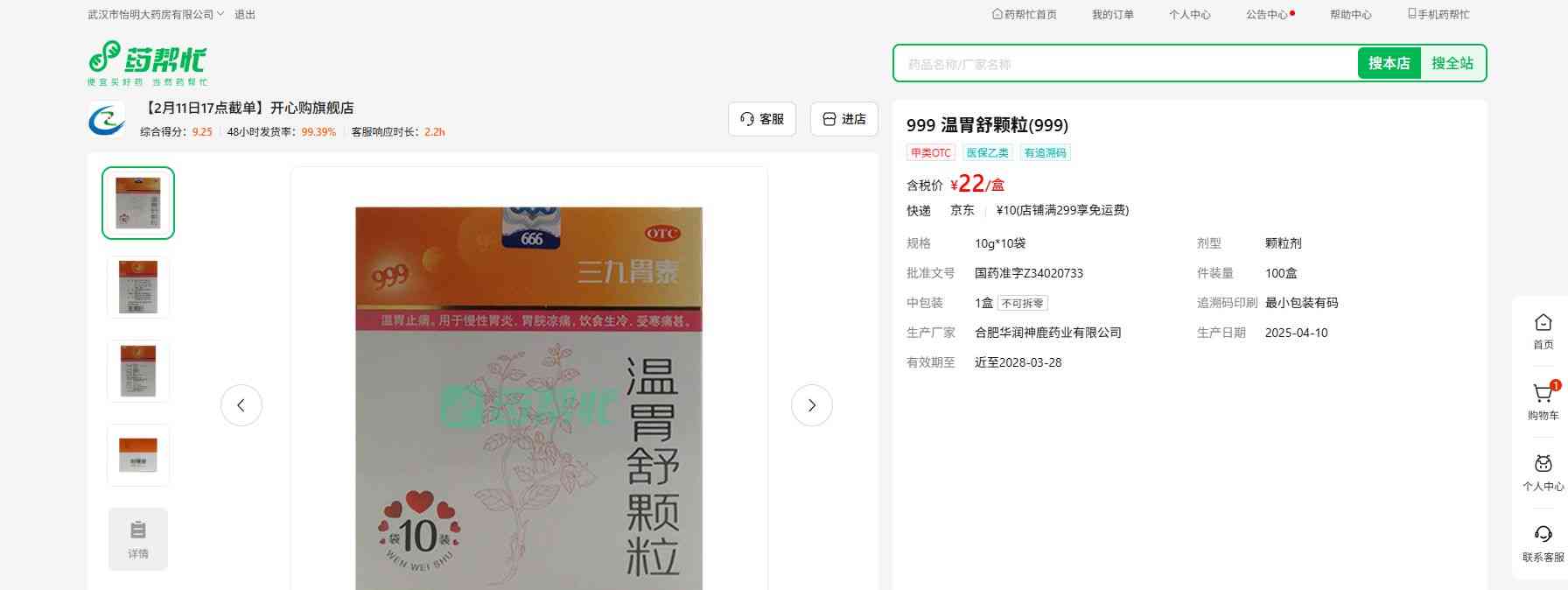Open 公告中心 in top navigation
This screenshot has height=590, width=1568.
coord(1266,15)
